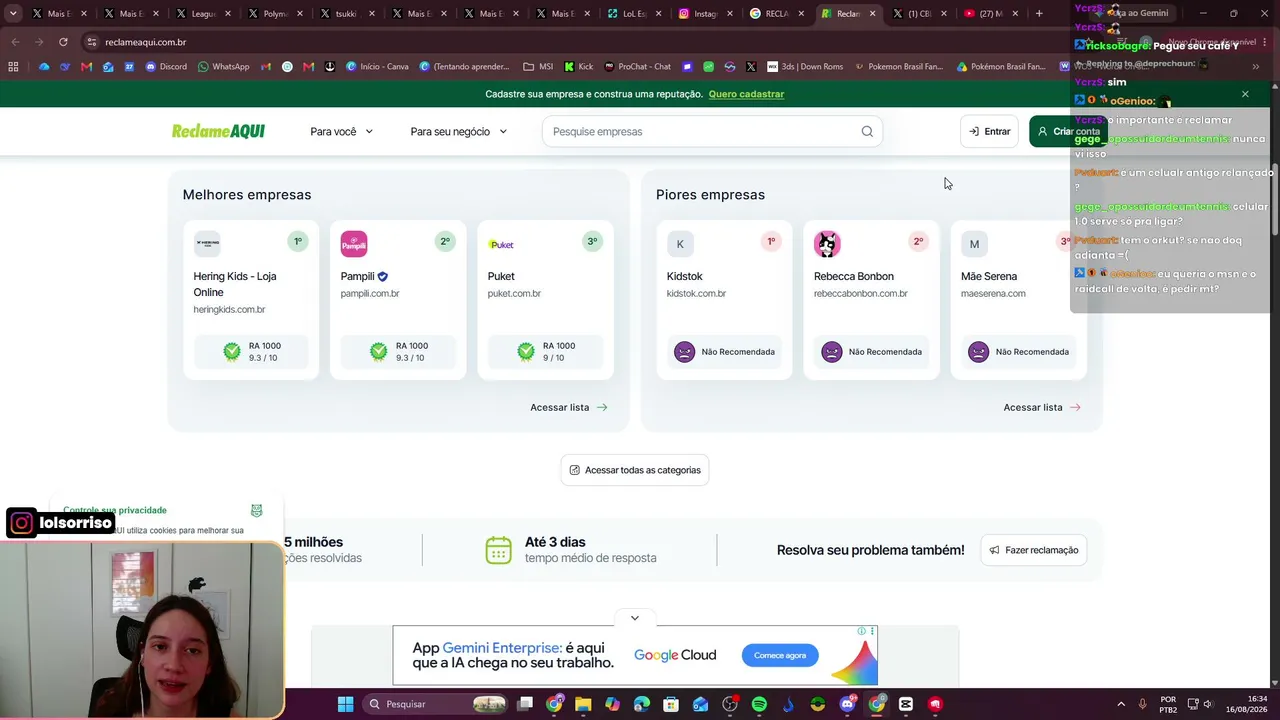Click the kidstok.com.br website text
This screenshot has width=1280, height=720.
(x=696, y=294)
